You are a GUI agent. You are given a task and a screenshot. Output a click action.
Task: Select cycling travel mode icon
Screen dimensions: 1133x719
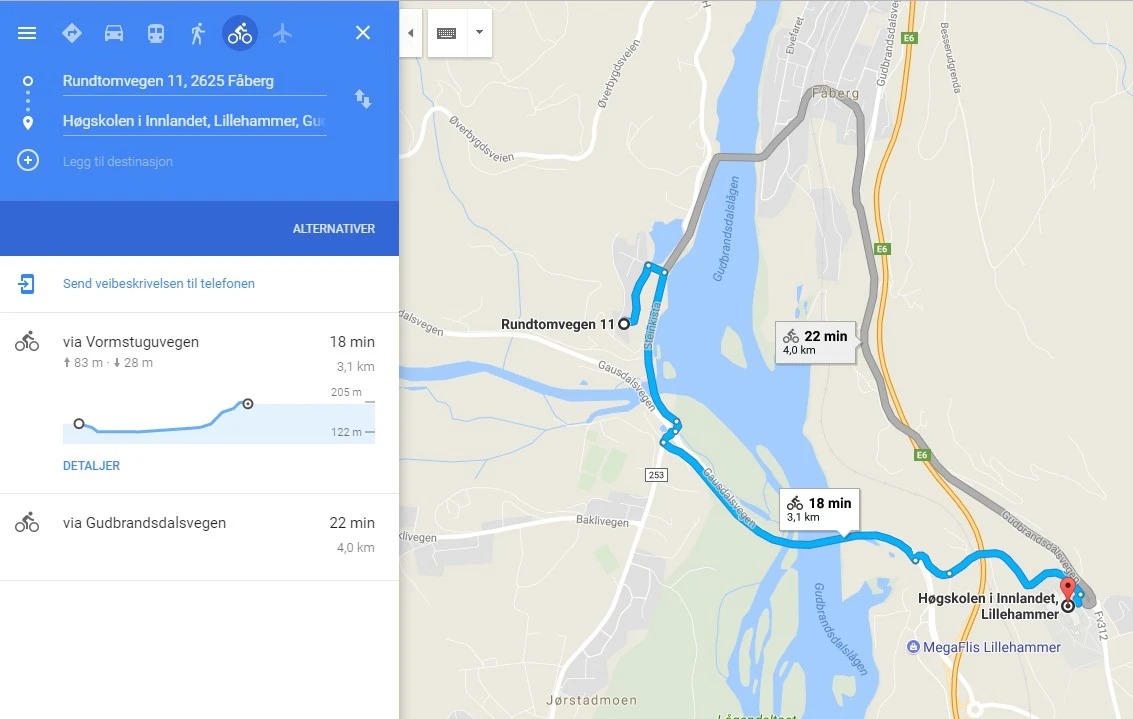click(240, 33)
